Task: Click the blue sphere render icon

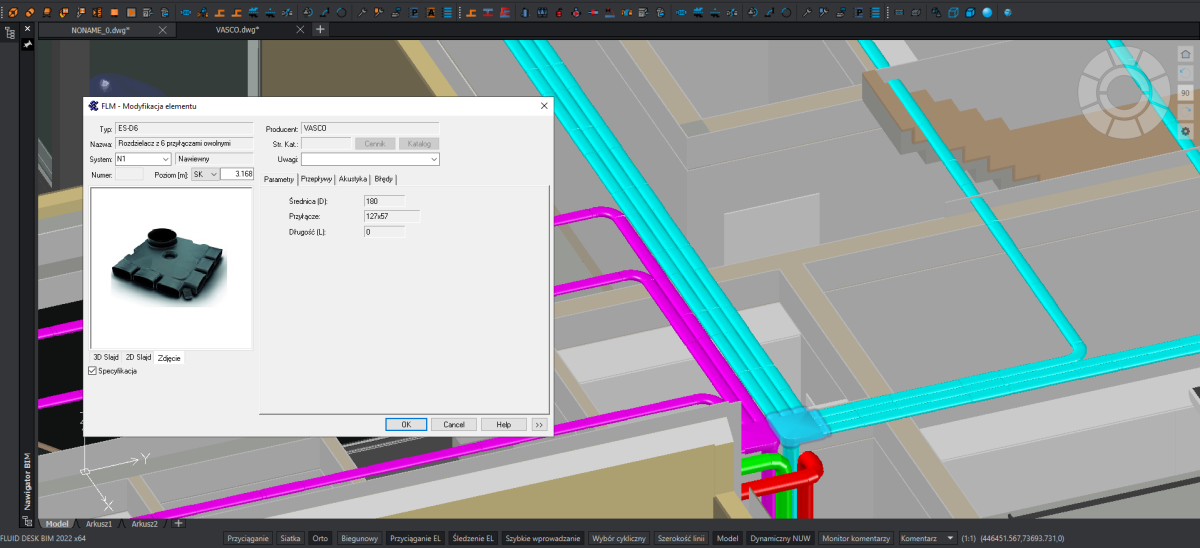Action: tap(987, 12)
